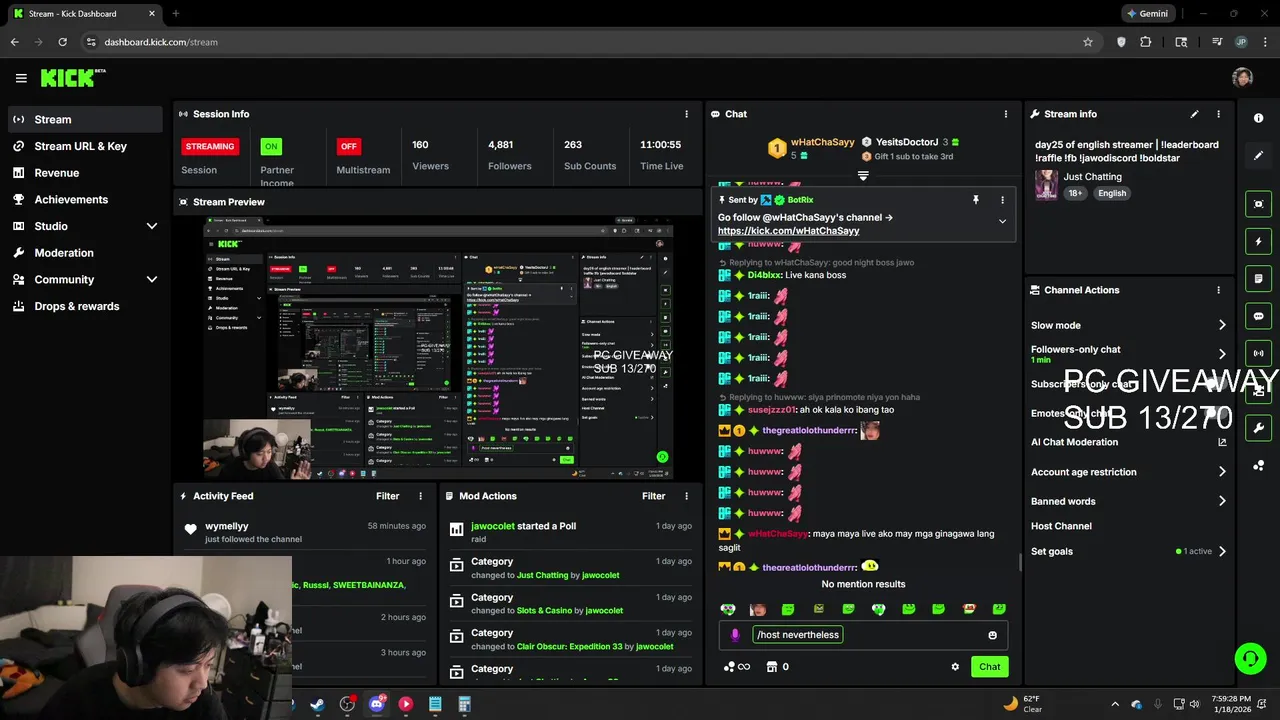Send message with the green Chat button

tap(989, 667)
